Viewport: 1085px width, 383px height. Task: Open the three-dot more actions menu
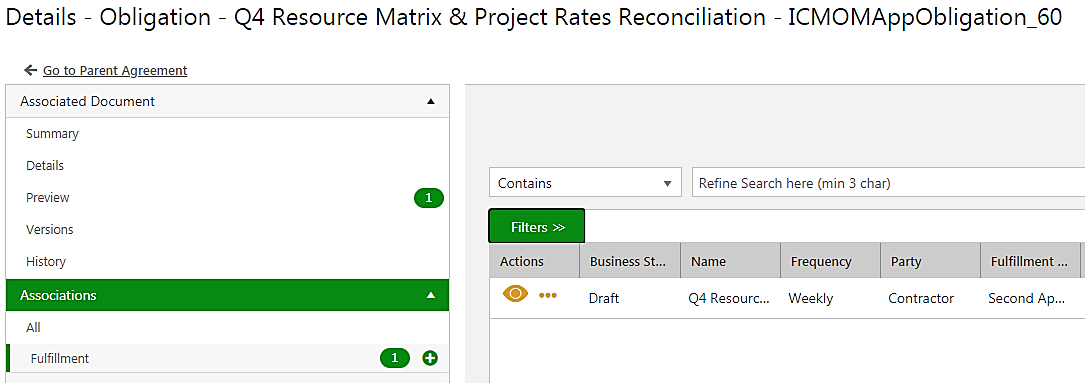click(548, 296)
